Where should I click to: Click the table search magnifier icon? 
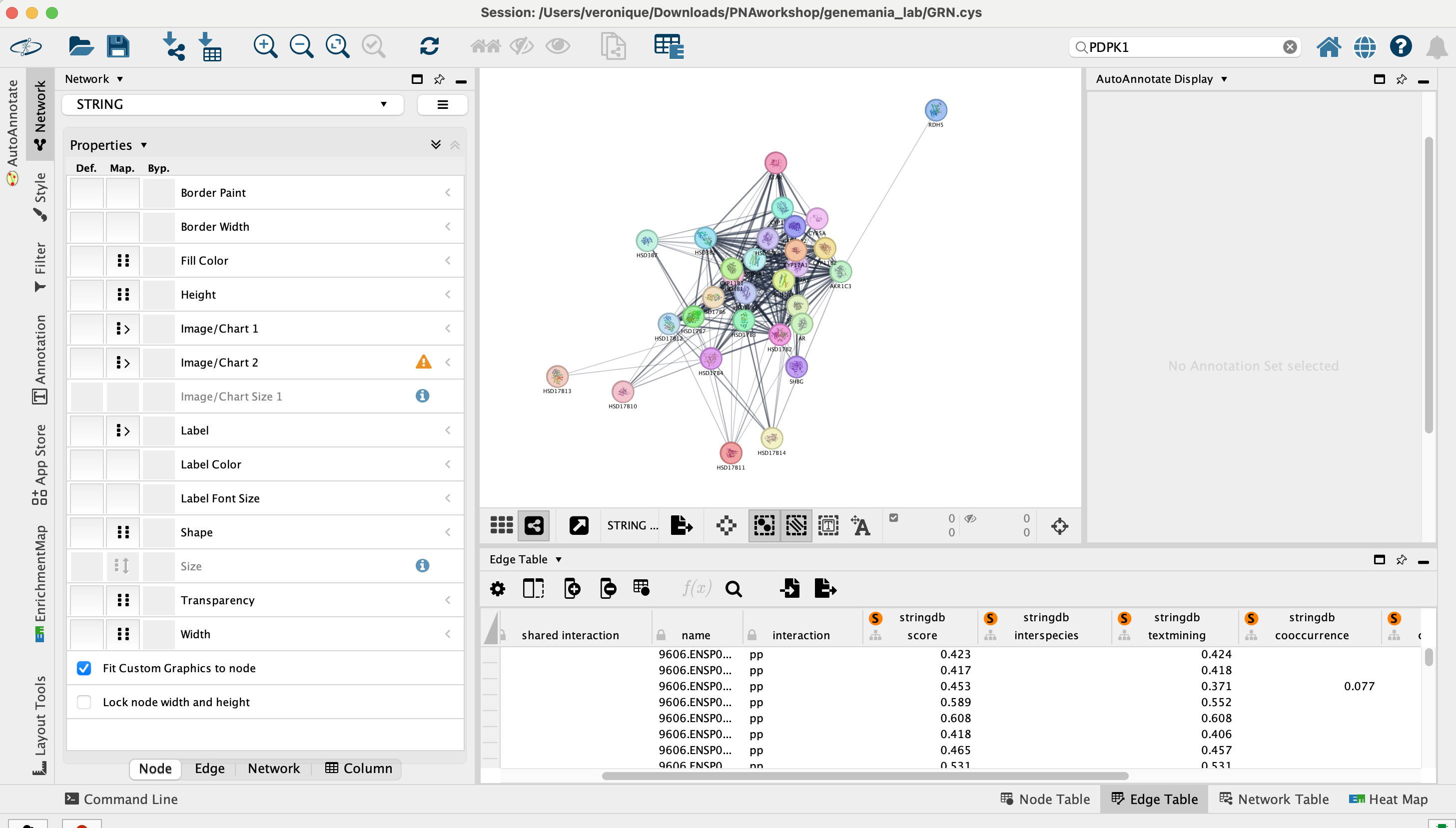733,589
